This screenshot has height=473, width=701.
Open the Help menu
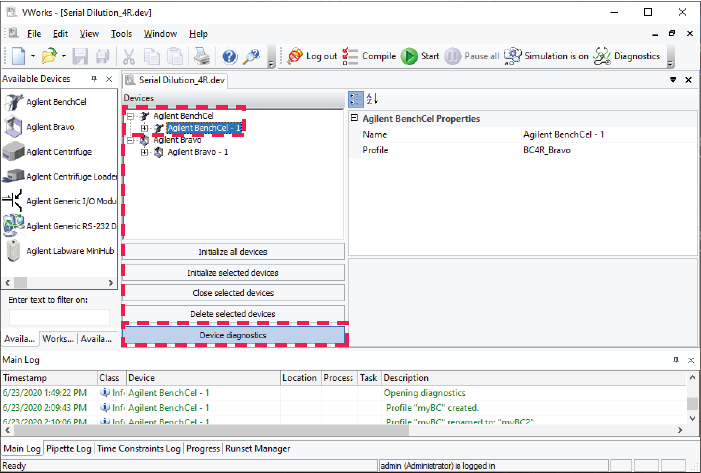point(198,34)
